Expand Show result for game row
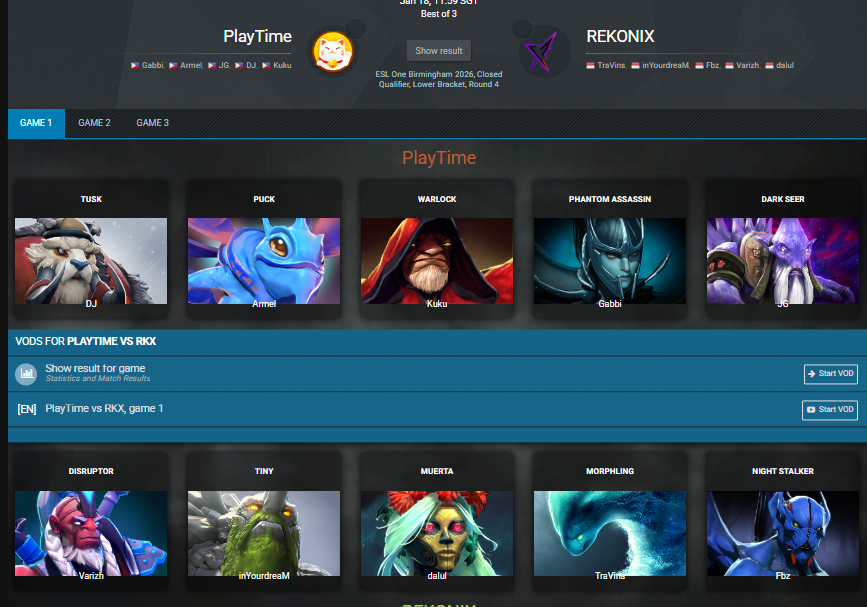Viewport: 867px width, 607px height. pyautogui.click(x=95, y=369)
